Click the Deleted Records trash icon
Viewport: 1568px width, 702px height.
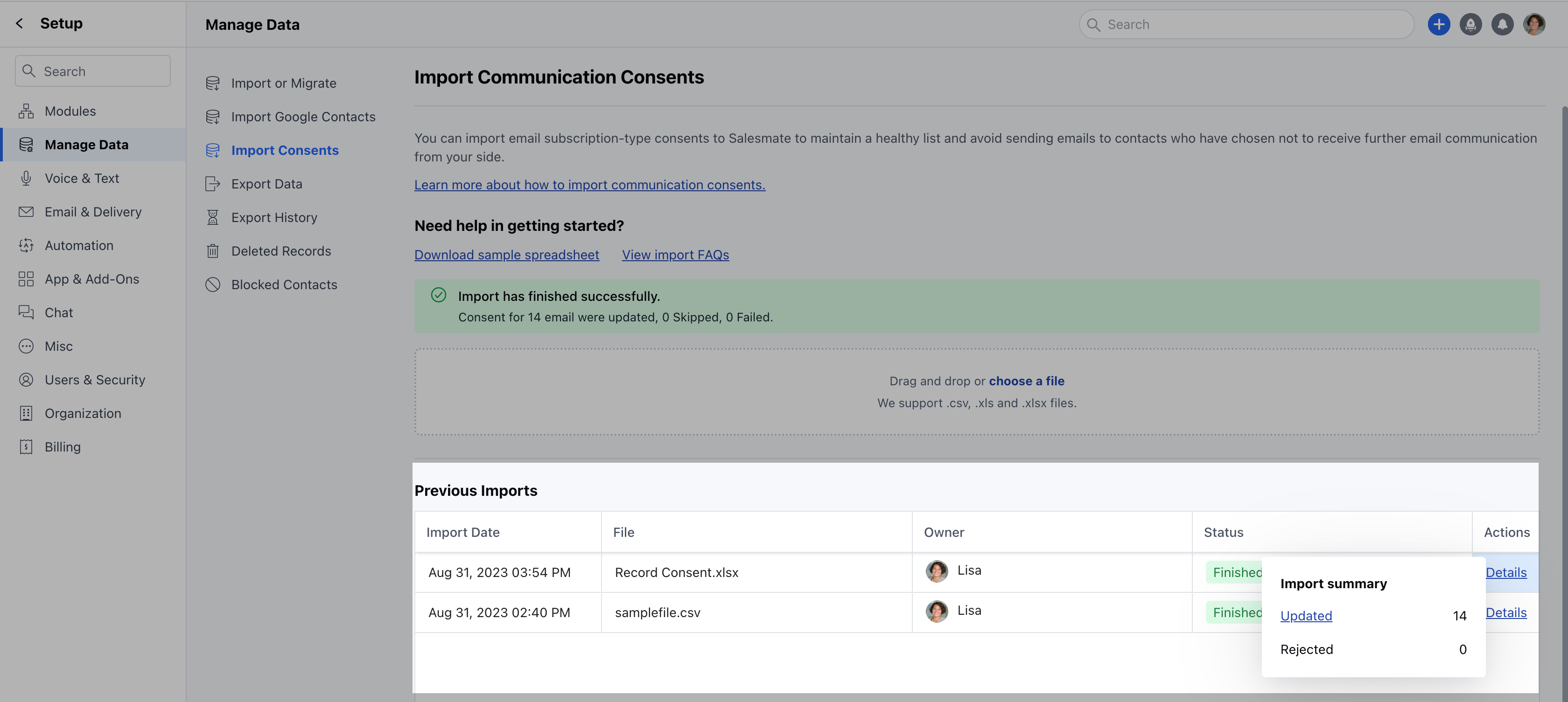pos(213,250)
